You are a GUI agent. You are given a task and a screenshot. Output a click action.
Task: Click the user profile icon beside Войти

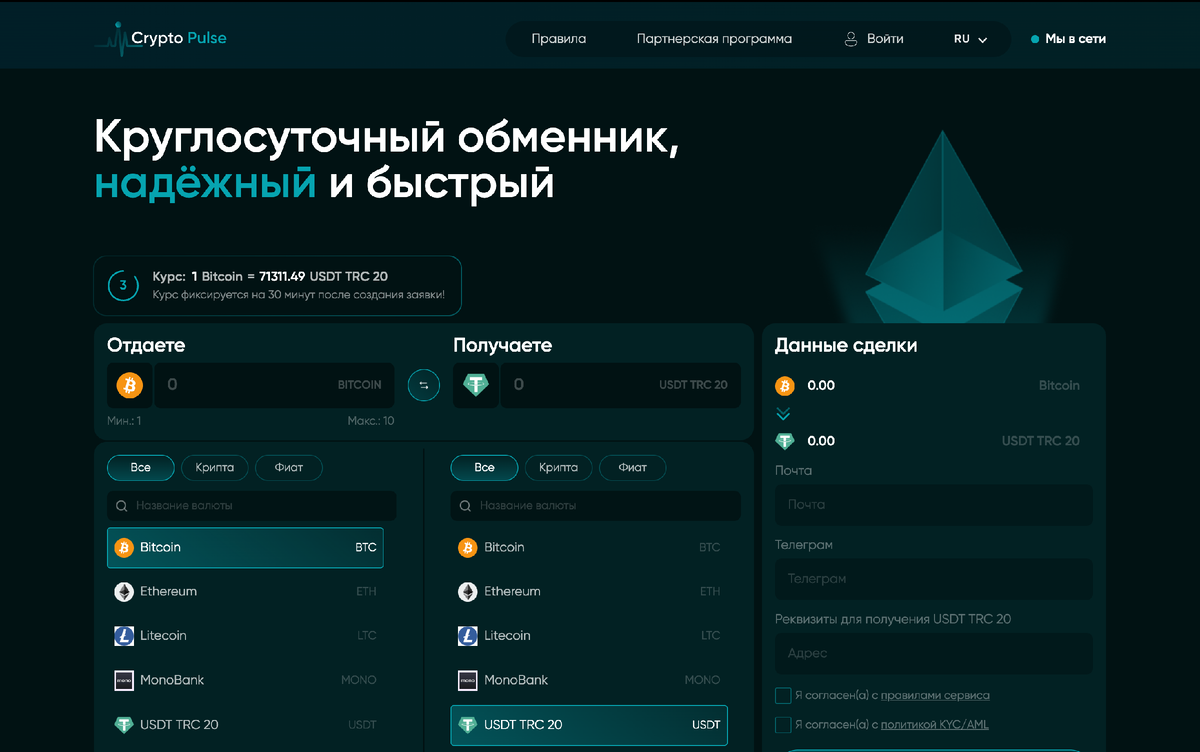[851, 39]
